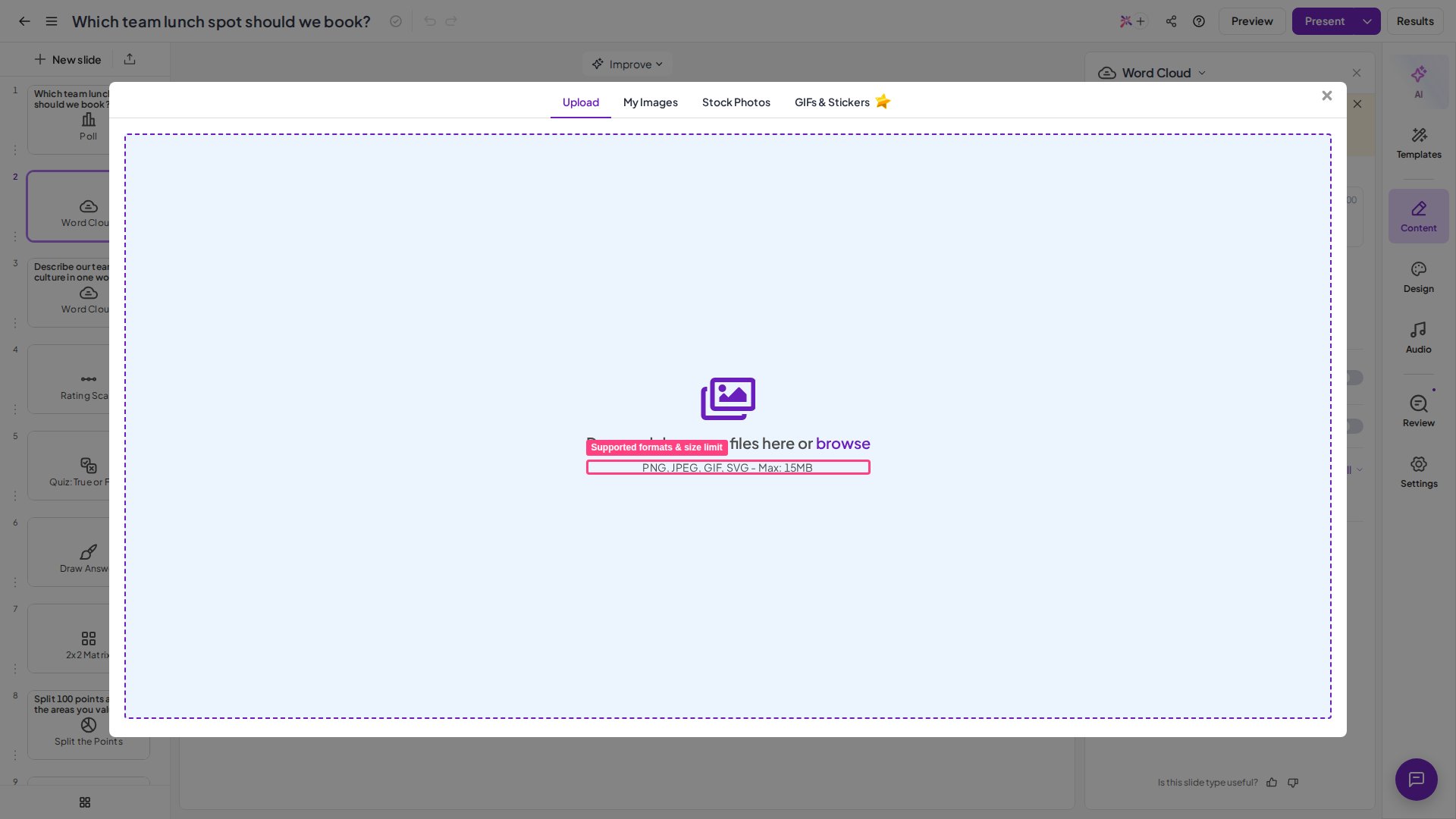Screen dimensions: 1456x819
Task: Click the grid view icon below slide list
Action: pos(85,802)
